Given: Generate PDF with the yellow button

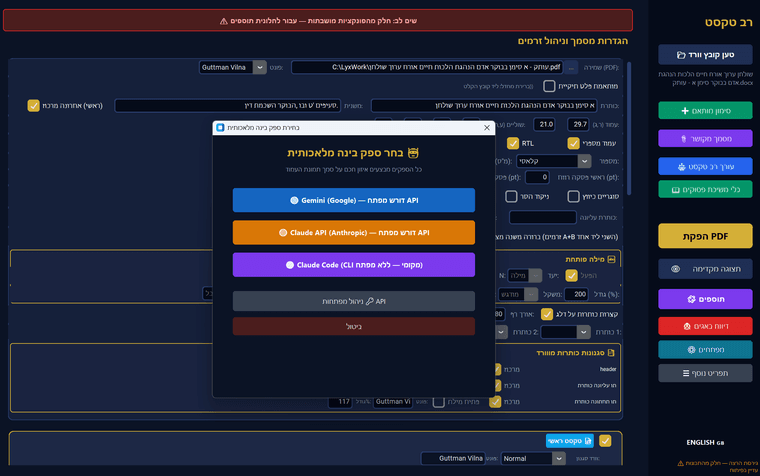Looking at the screenshot, I should click(x=705, y=237).
